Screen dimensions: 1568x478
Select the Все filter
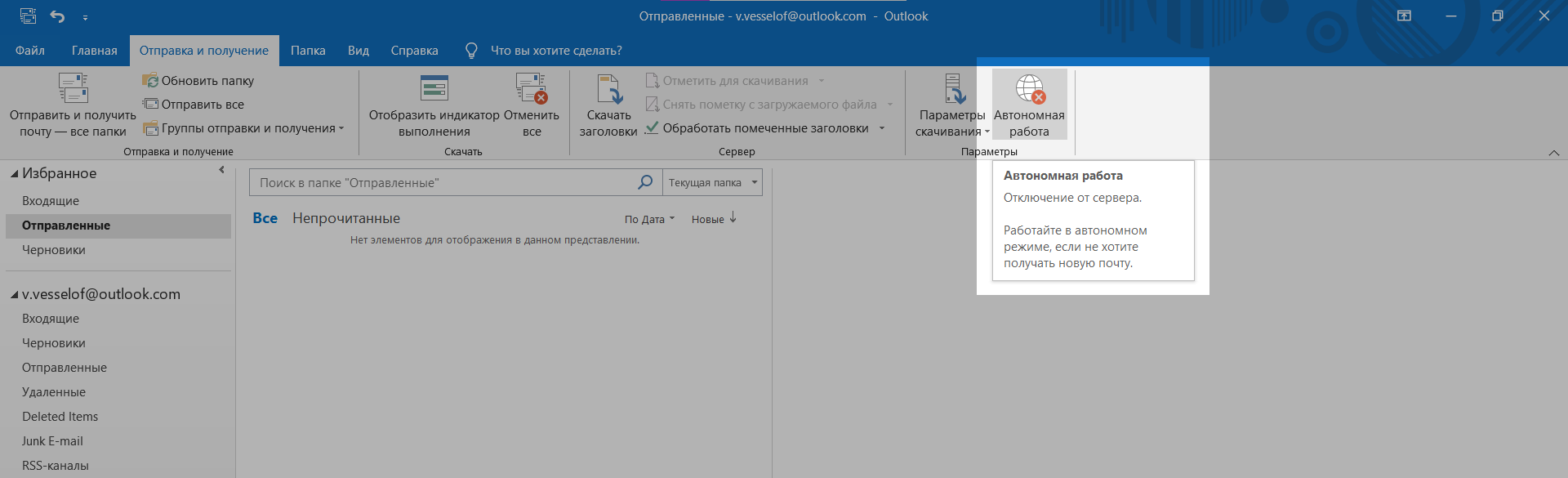[x=265, y=218]
